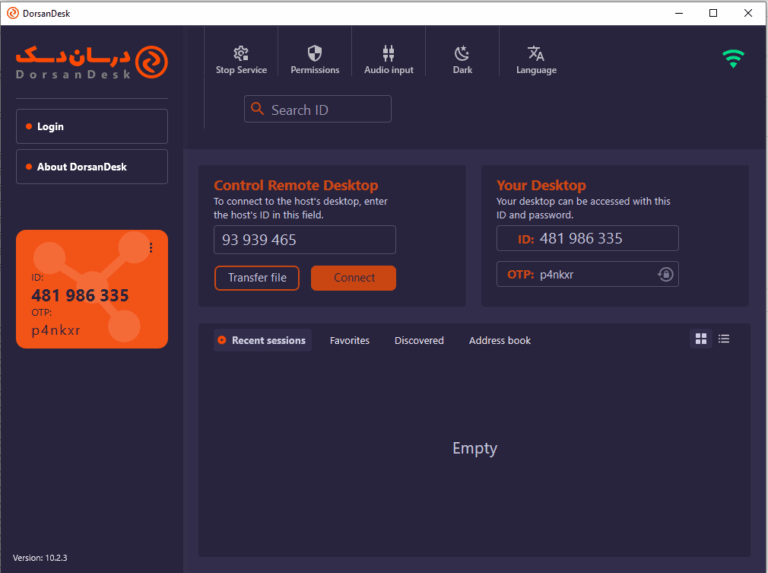Click the DorsanDesk logo in sidebar
The height and width of the screenshot is (573, 768).
92,62
